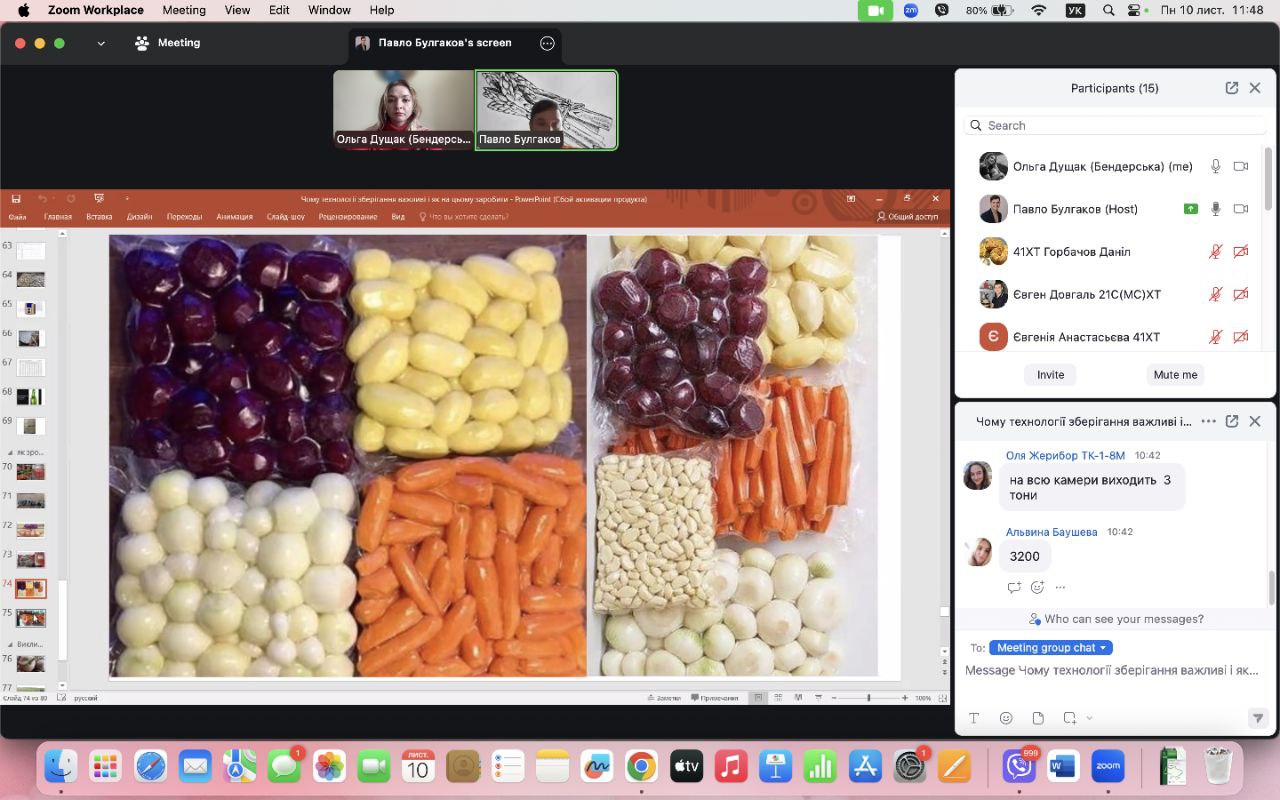Open the Help menu in menu bar

pyautogui.click(x=382, y=10)
